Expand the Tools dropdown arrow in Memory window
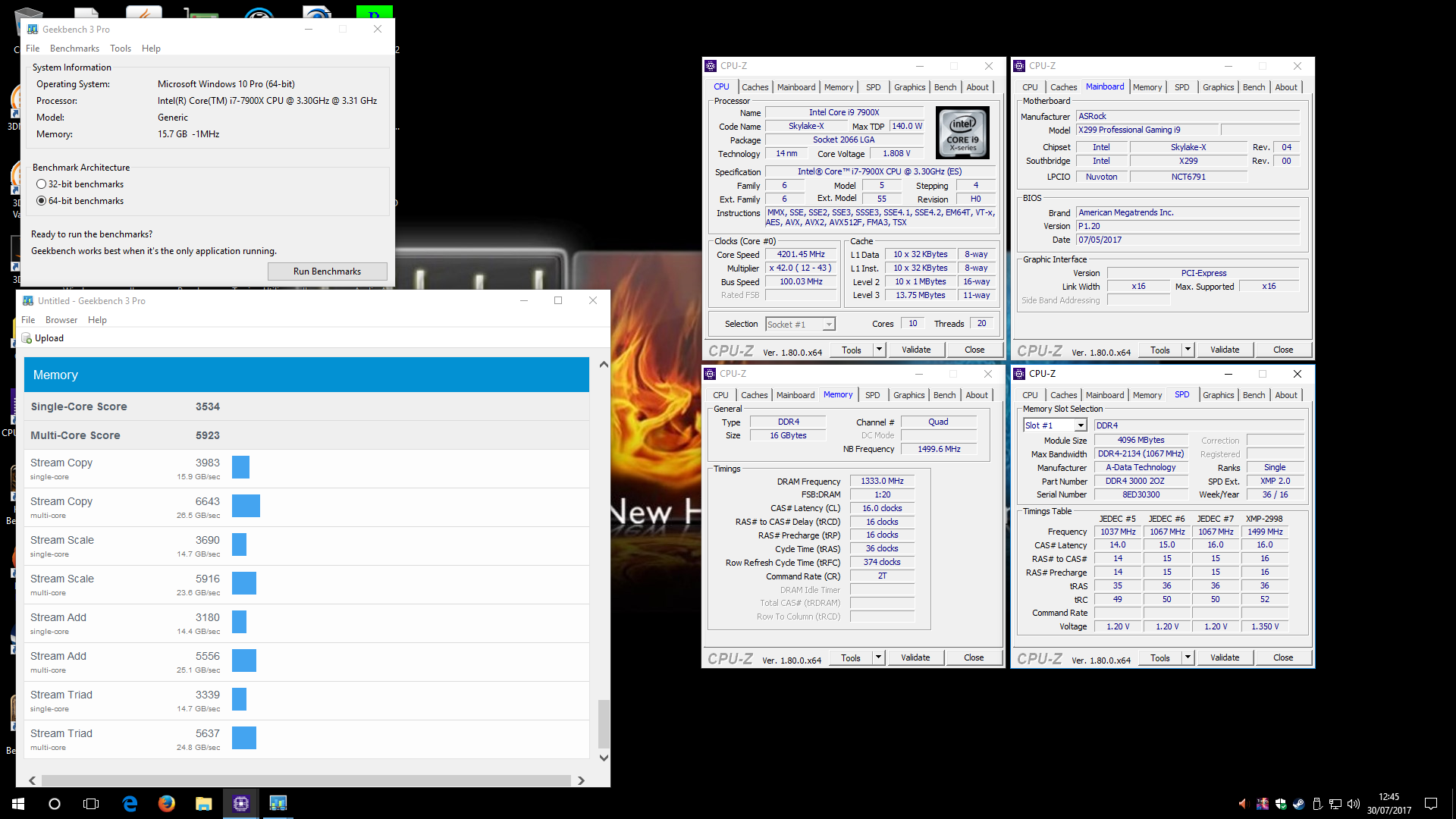Viewport: 1456px width, 819px height. (x=879, y=657)
